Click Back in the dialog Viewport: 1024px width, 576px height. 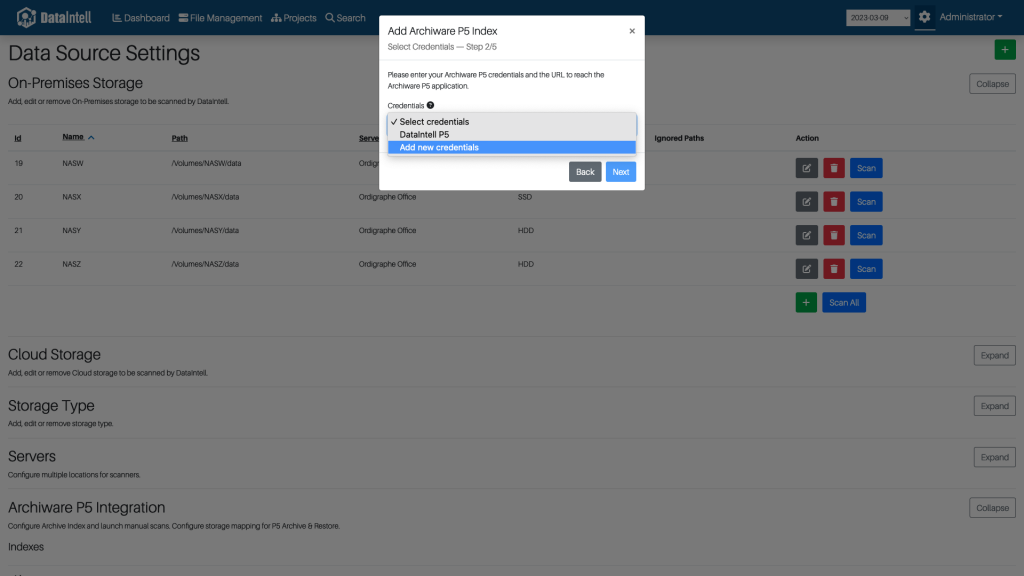(x=585, y=172)
